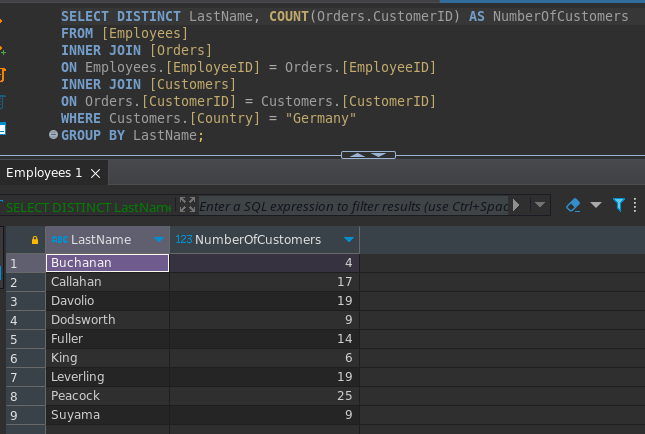Select row header number 8
Screen dimensions: 645x434
pyautogui.click(x=26, y=396)
